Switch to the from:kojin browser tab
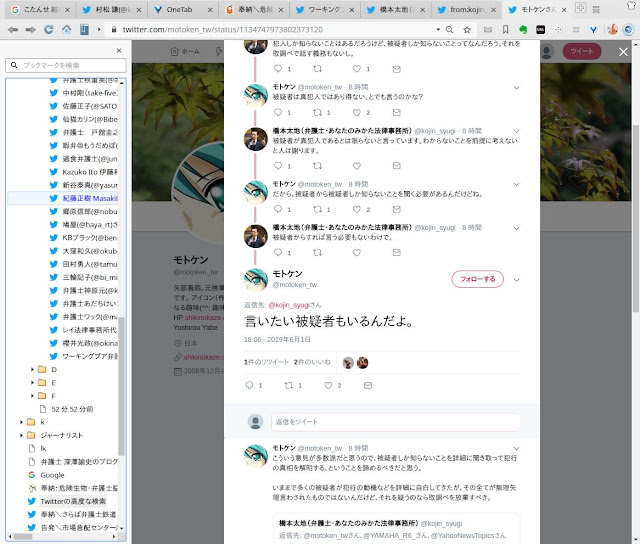This screenshot has width=640, height=544. tap(467, 9)
